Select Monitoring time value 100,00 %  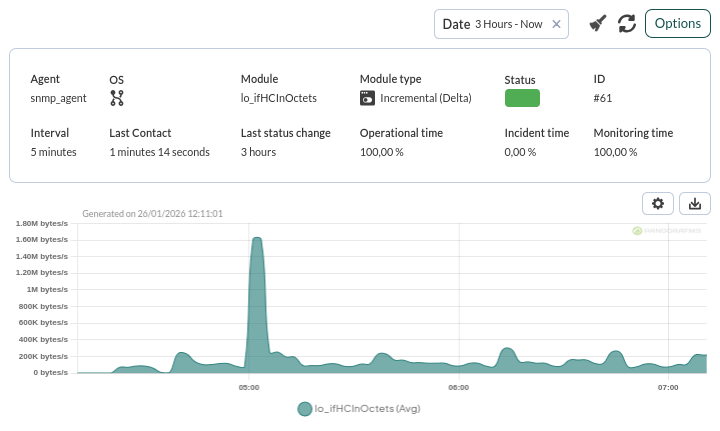(615, 152)
